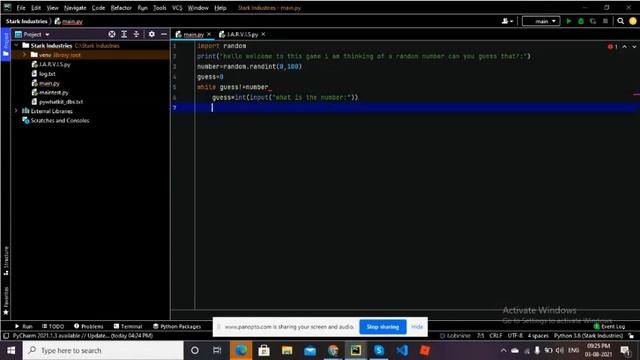
Task: Toggle the Favorites tool window side tab
Action: click(x=6, y=301)
